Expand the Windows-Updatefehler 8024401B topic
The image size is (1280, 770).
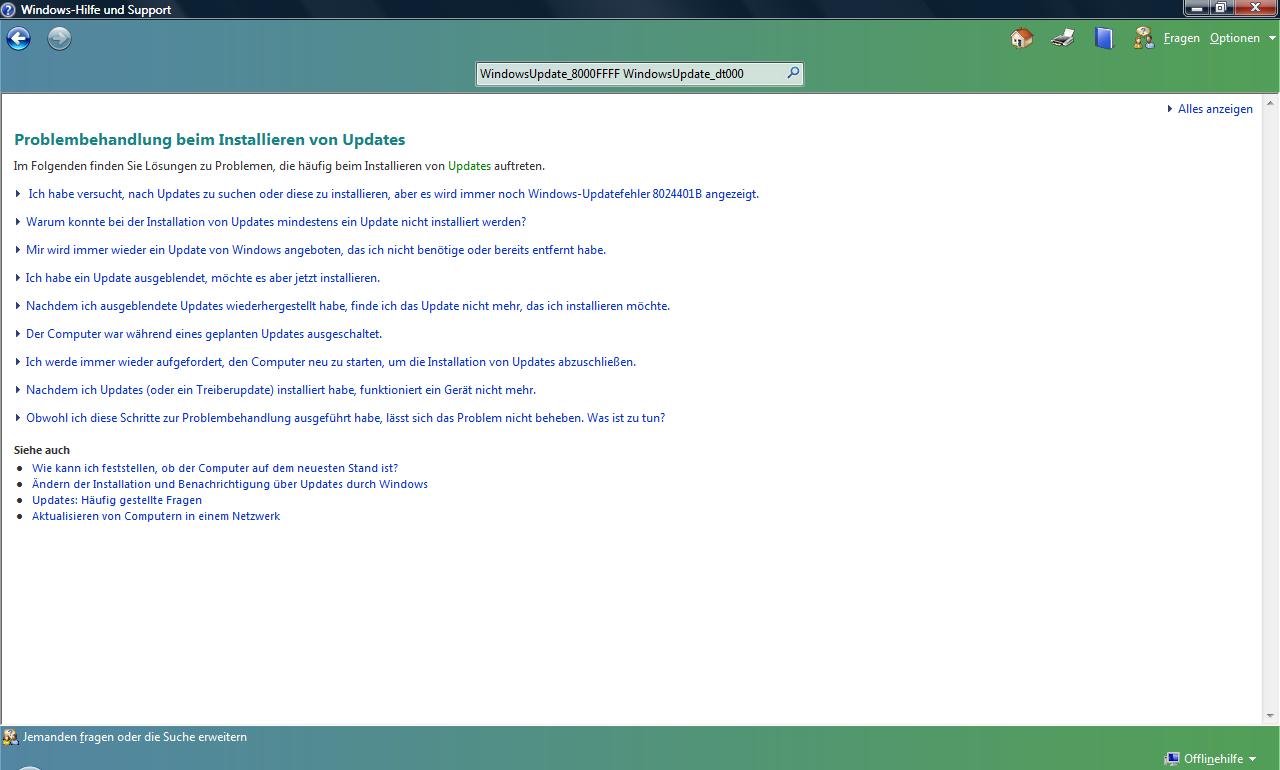click(393, 194)
